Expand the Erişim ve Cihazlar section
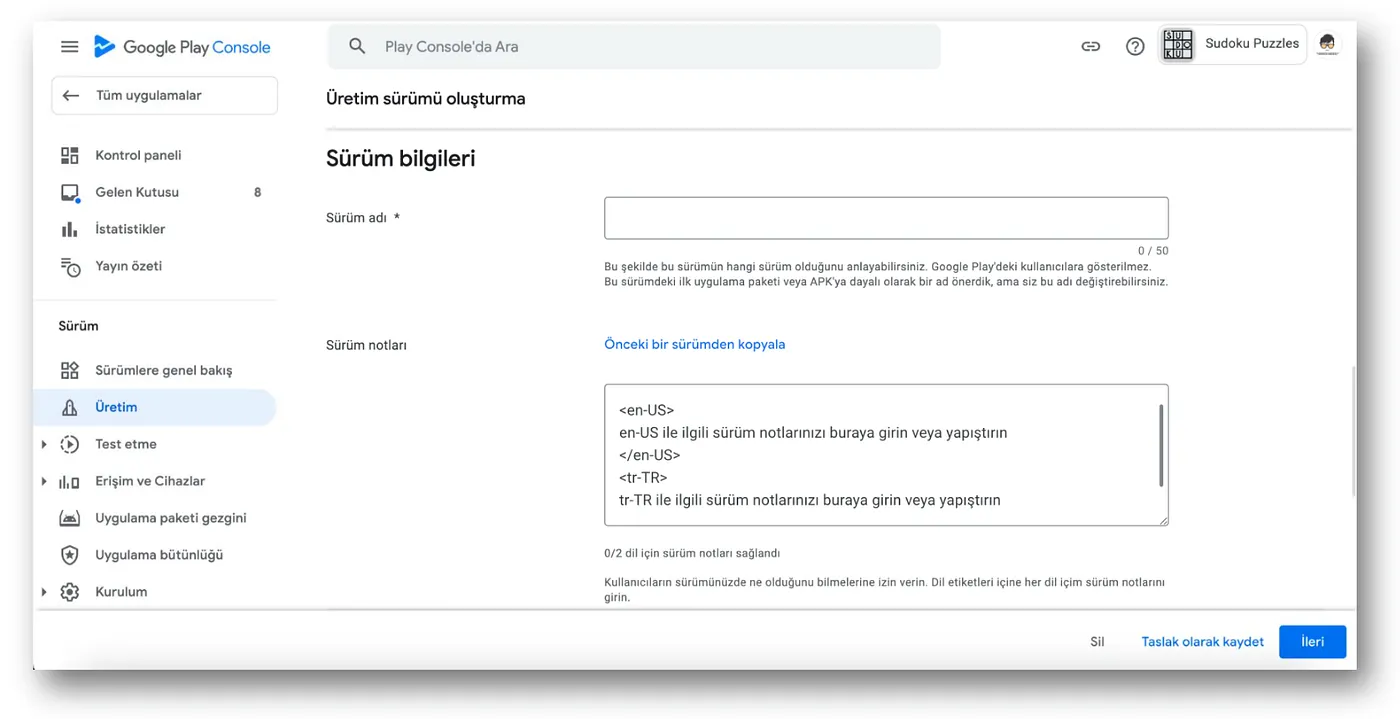 point(44,481)
